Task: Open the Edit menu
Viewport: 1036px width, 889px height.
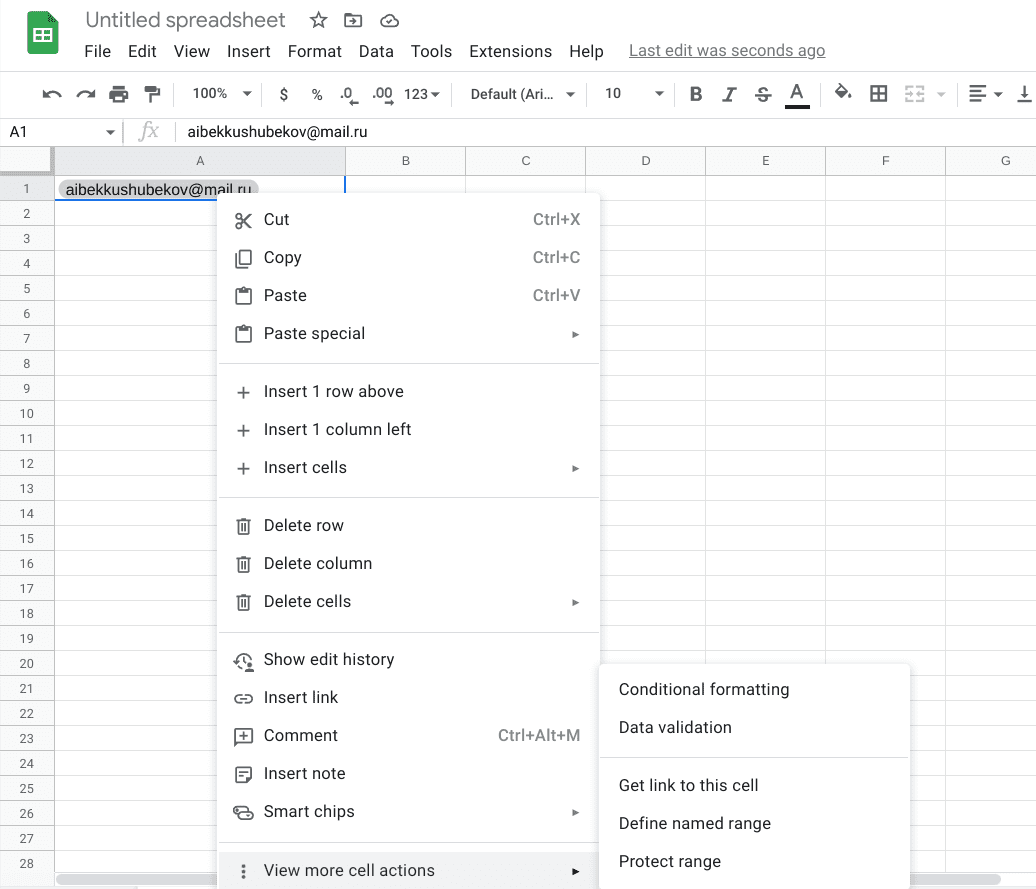Action: pos(142,51)
